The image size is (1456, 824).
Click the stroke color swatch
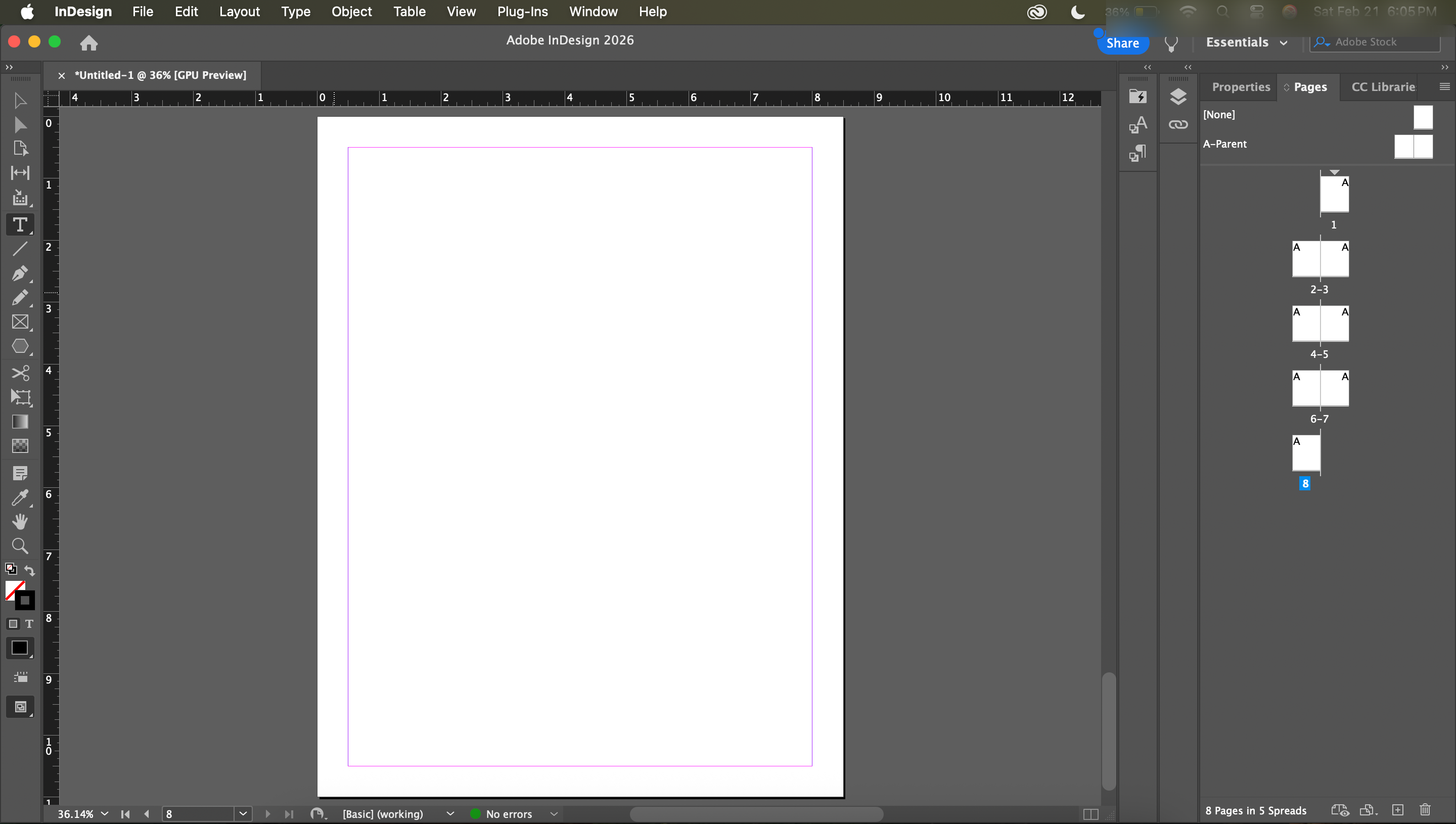click(x=25, y=601)
